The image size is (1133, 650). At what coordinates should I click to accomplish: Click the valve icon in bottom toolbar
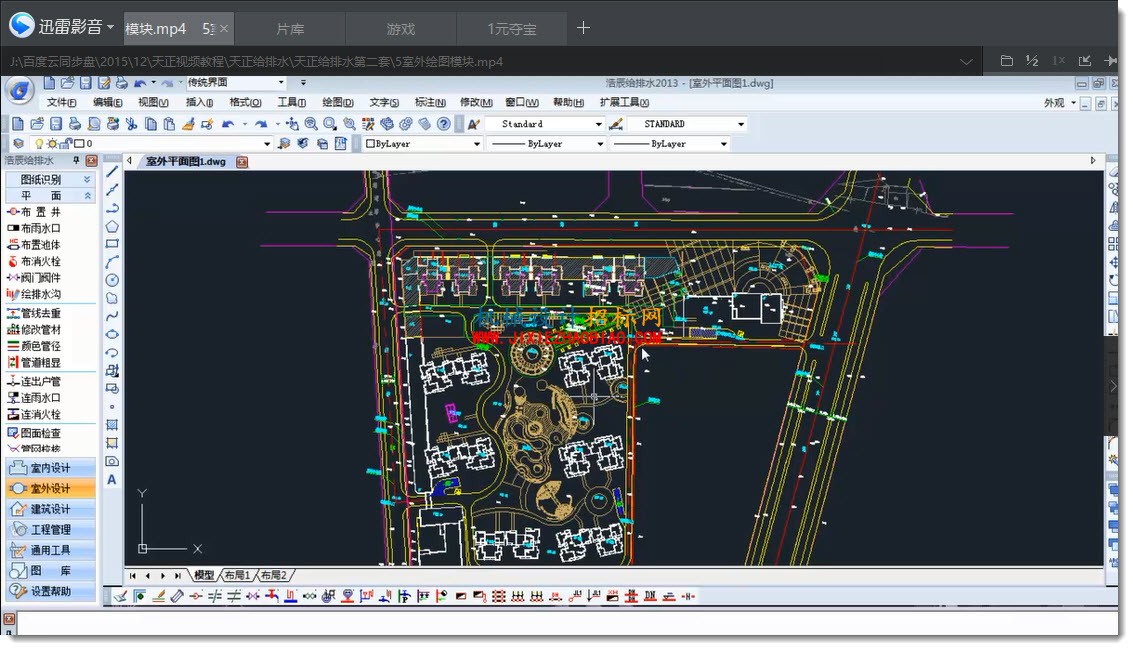coord(253,597)
